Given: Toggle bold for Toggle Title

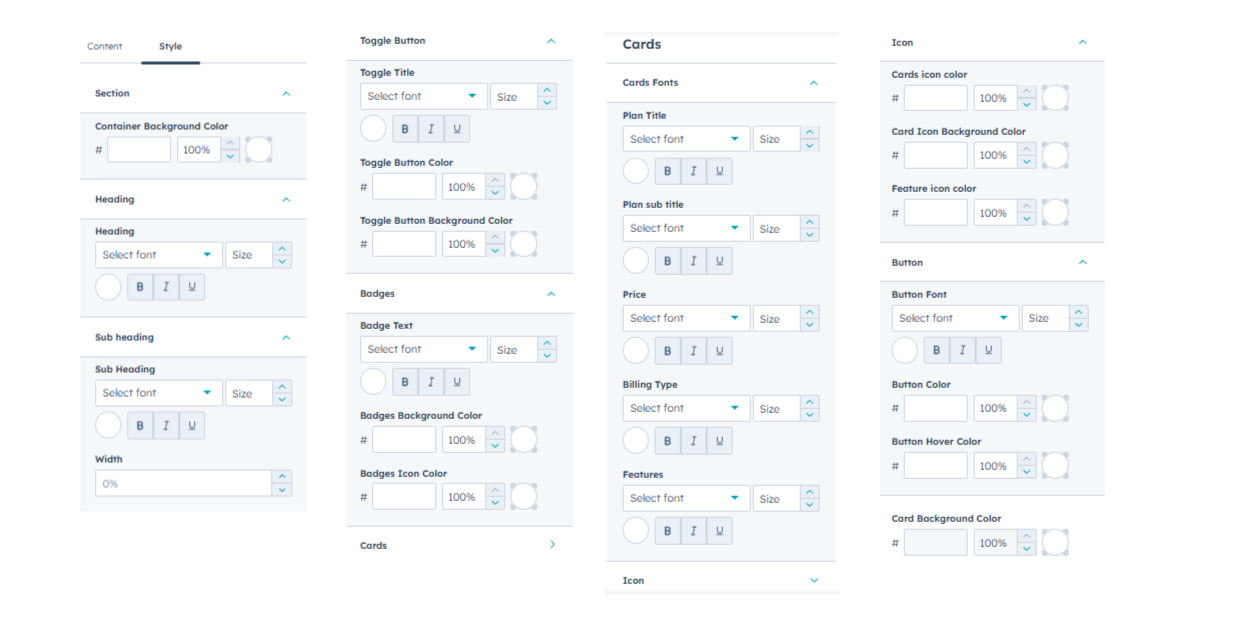Looking at the screenshot, I should [x=405, y=128].
